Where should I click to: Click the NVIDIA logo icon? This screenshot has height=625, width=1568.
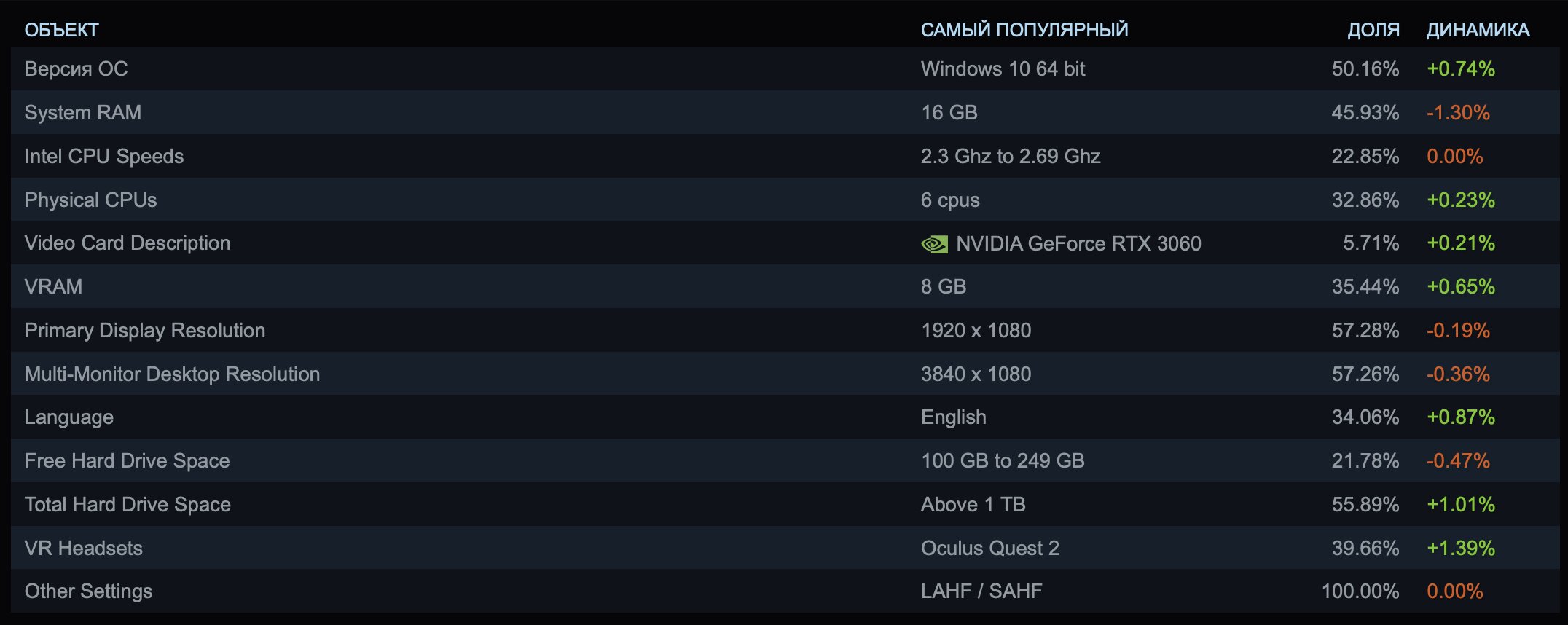(x=934, y=244)
